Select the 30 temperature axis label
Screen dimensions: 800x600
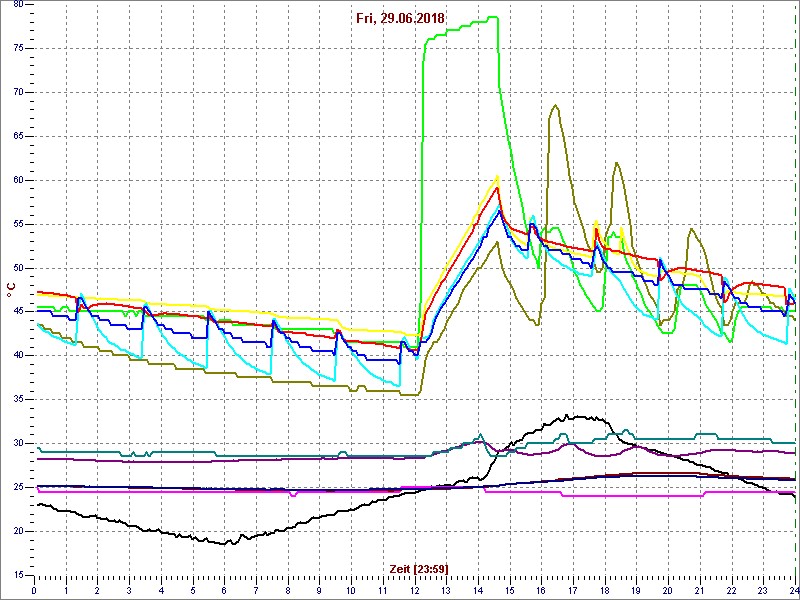tap(18, 443)
